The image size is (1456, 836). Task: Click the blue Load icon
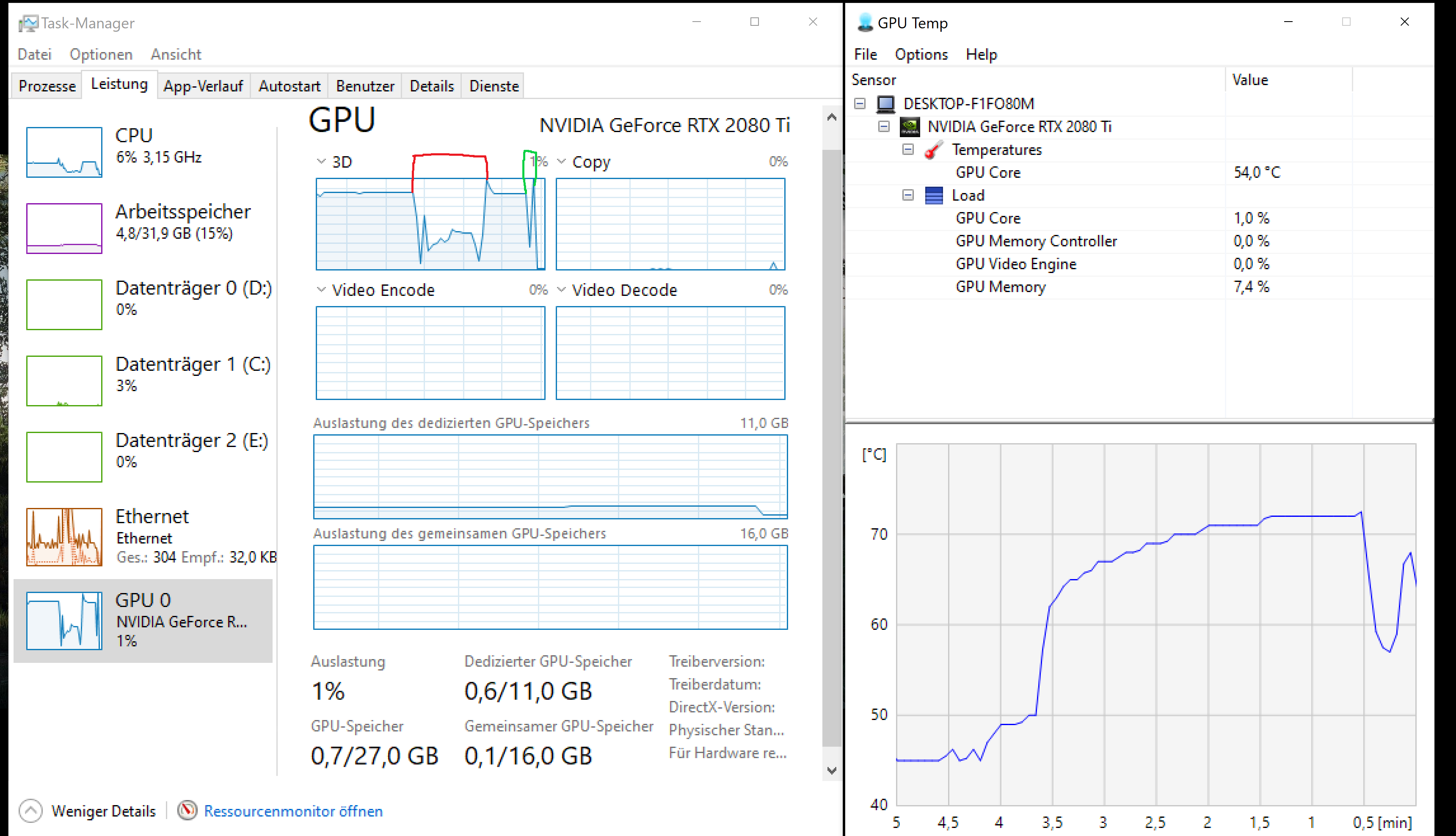pyautogui.click(x=934, y=195)
